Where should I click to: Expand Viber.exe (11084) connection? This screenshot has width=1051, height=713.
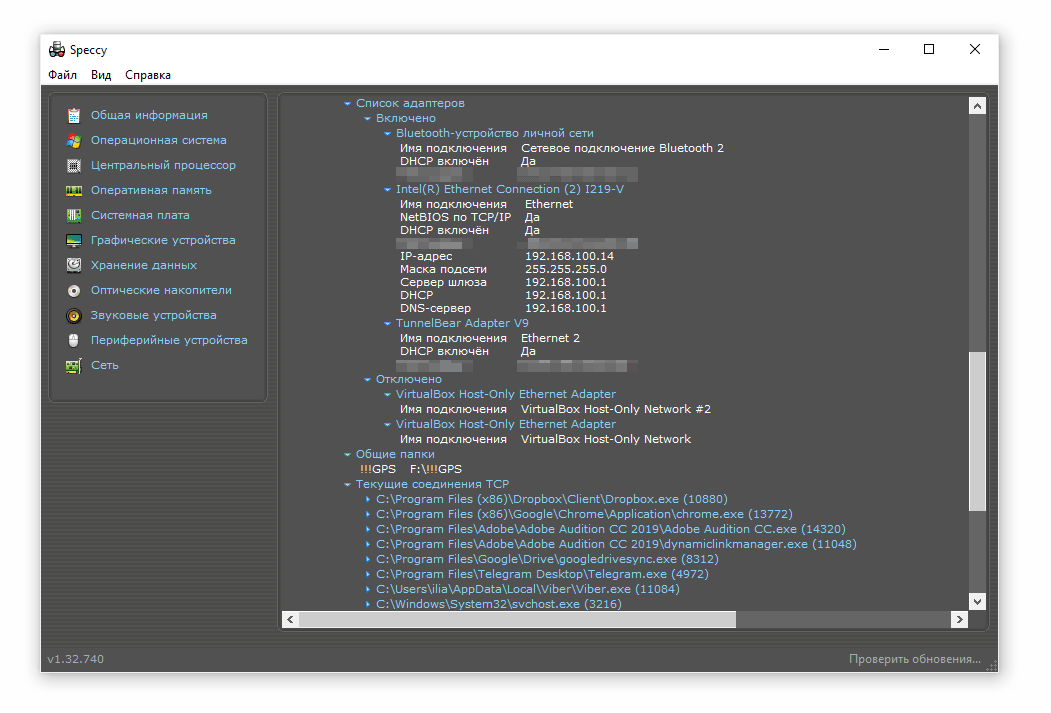click(x=368, y=589)
